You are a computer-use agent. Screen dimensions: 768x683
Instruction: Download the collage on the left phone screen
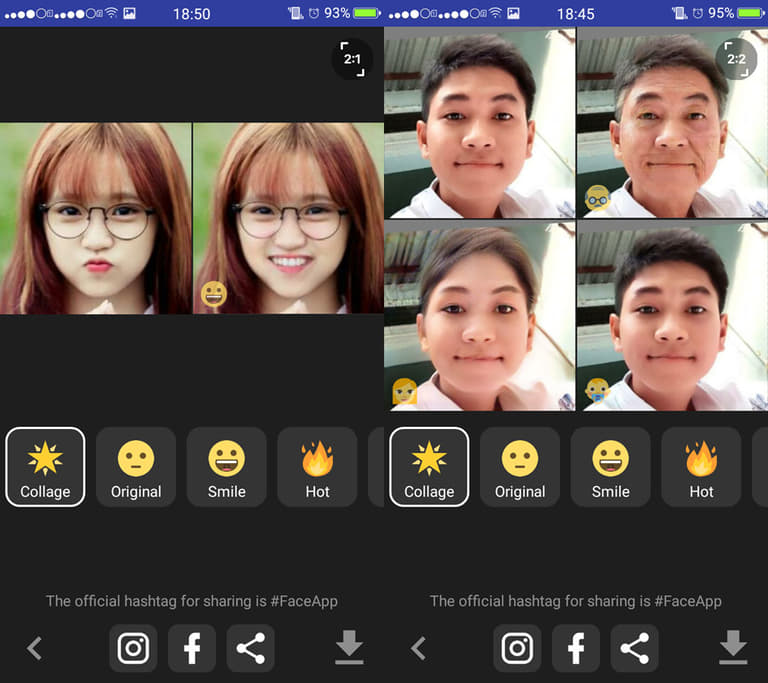349,648
